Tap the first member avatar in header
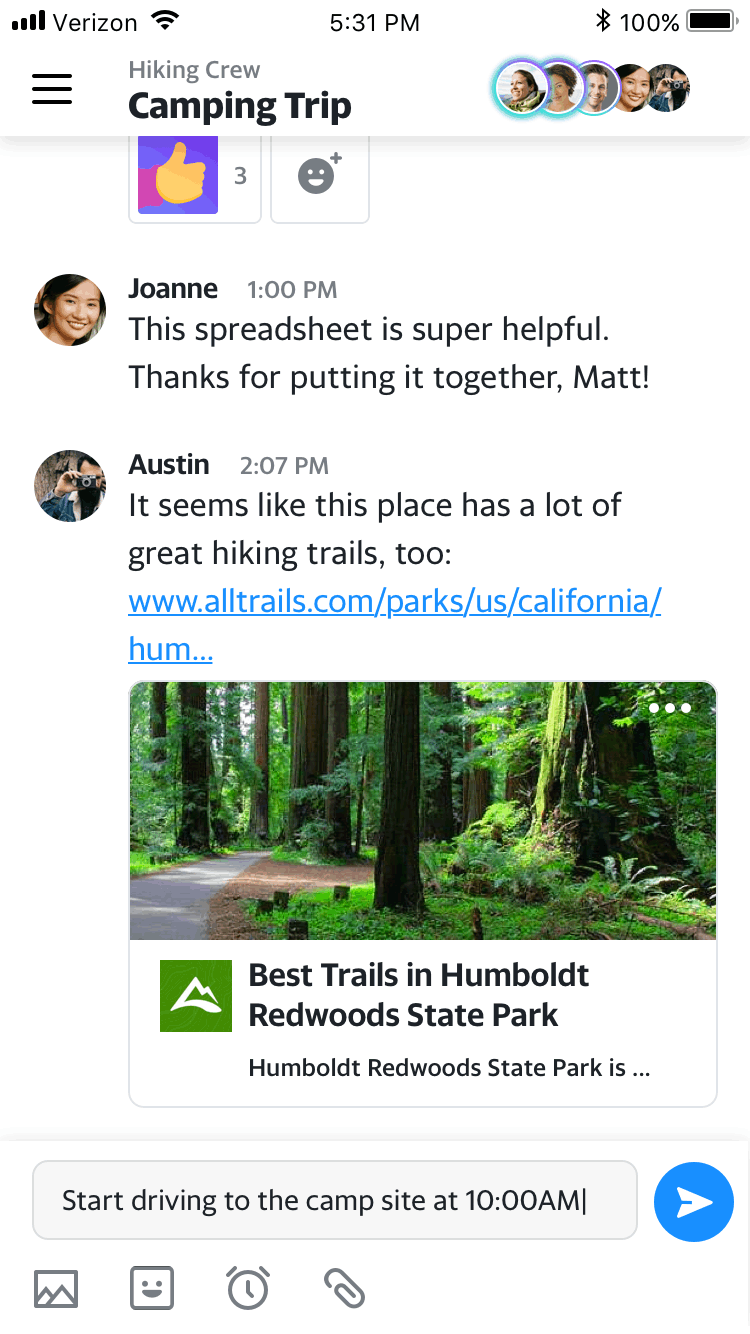750x1334 pixels. (521, 89)
